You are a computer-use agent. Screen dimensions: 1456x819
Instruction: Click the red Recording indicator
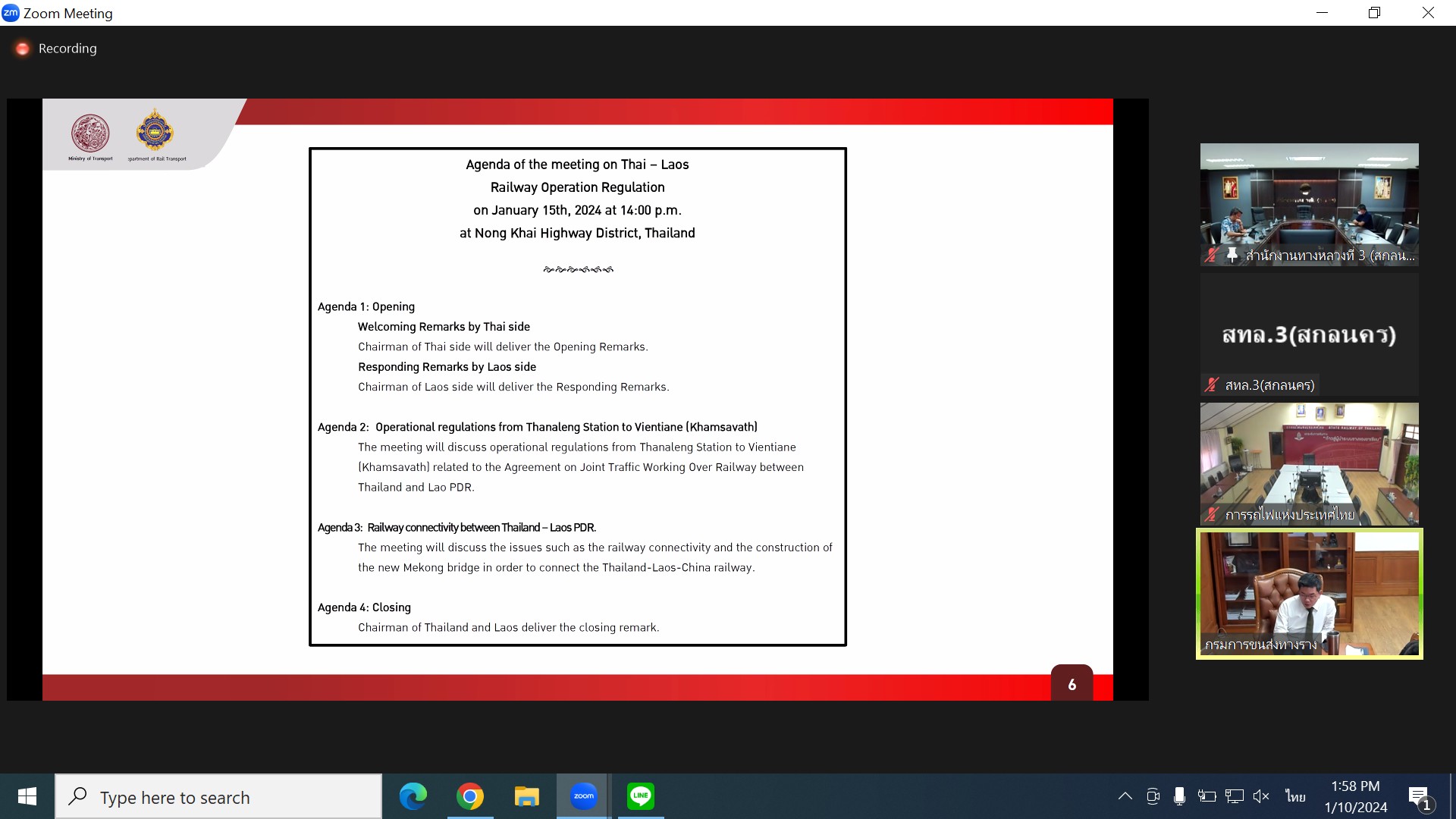click(x=23, y=49)
